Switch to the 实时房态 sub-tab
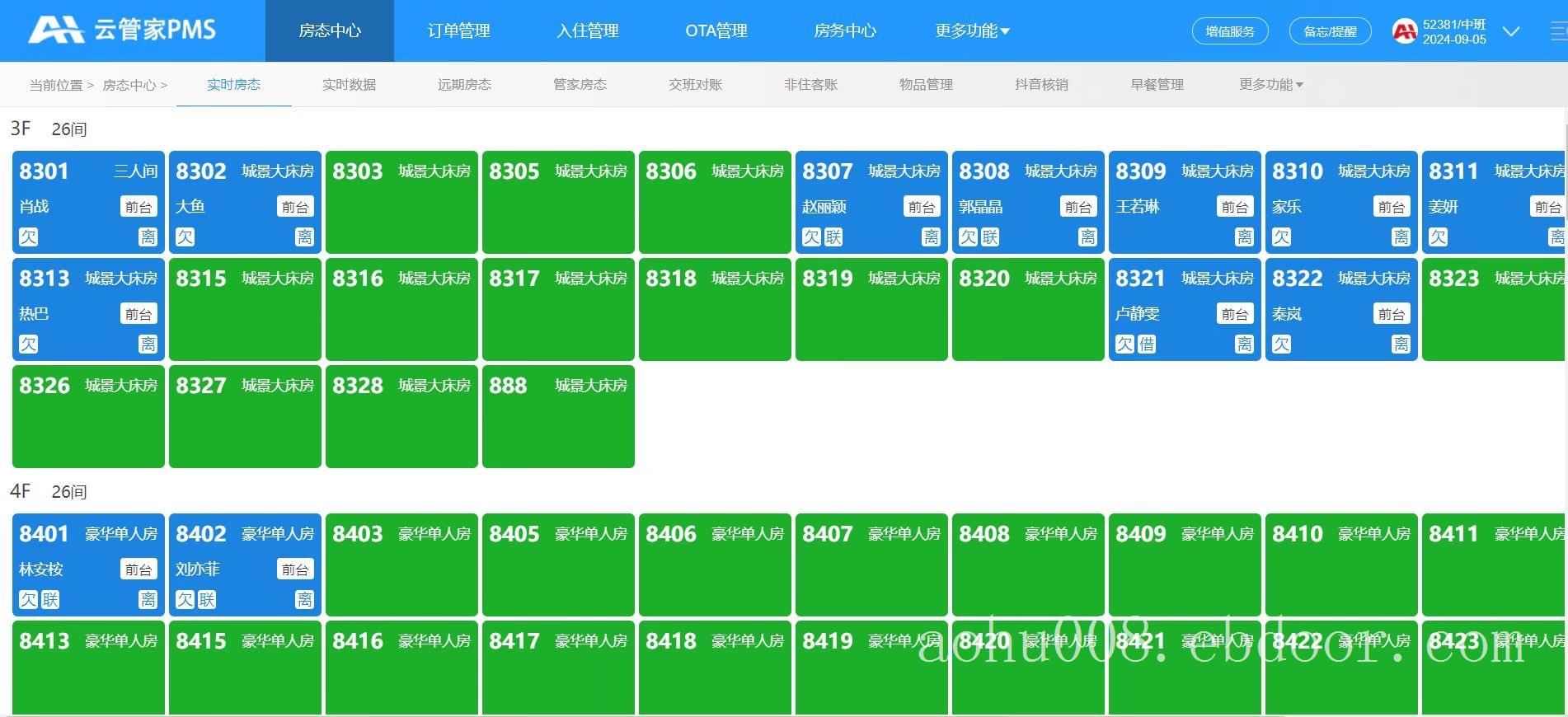Image resolution: width=1568 pixels, height=717 pixels. (x=233, y=84)
